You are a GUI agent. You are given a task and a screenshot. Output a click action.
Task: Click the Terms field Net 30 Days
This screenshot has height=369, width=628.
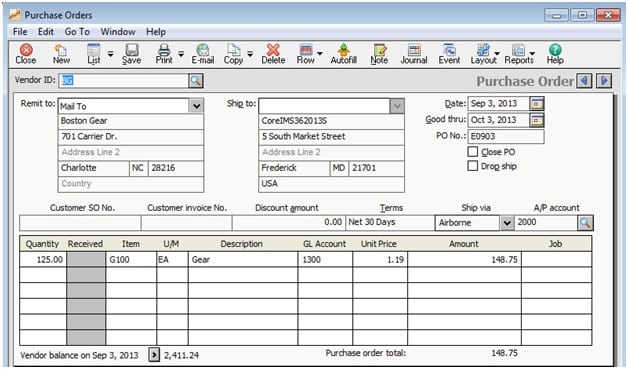click(390, 222)
